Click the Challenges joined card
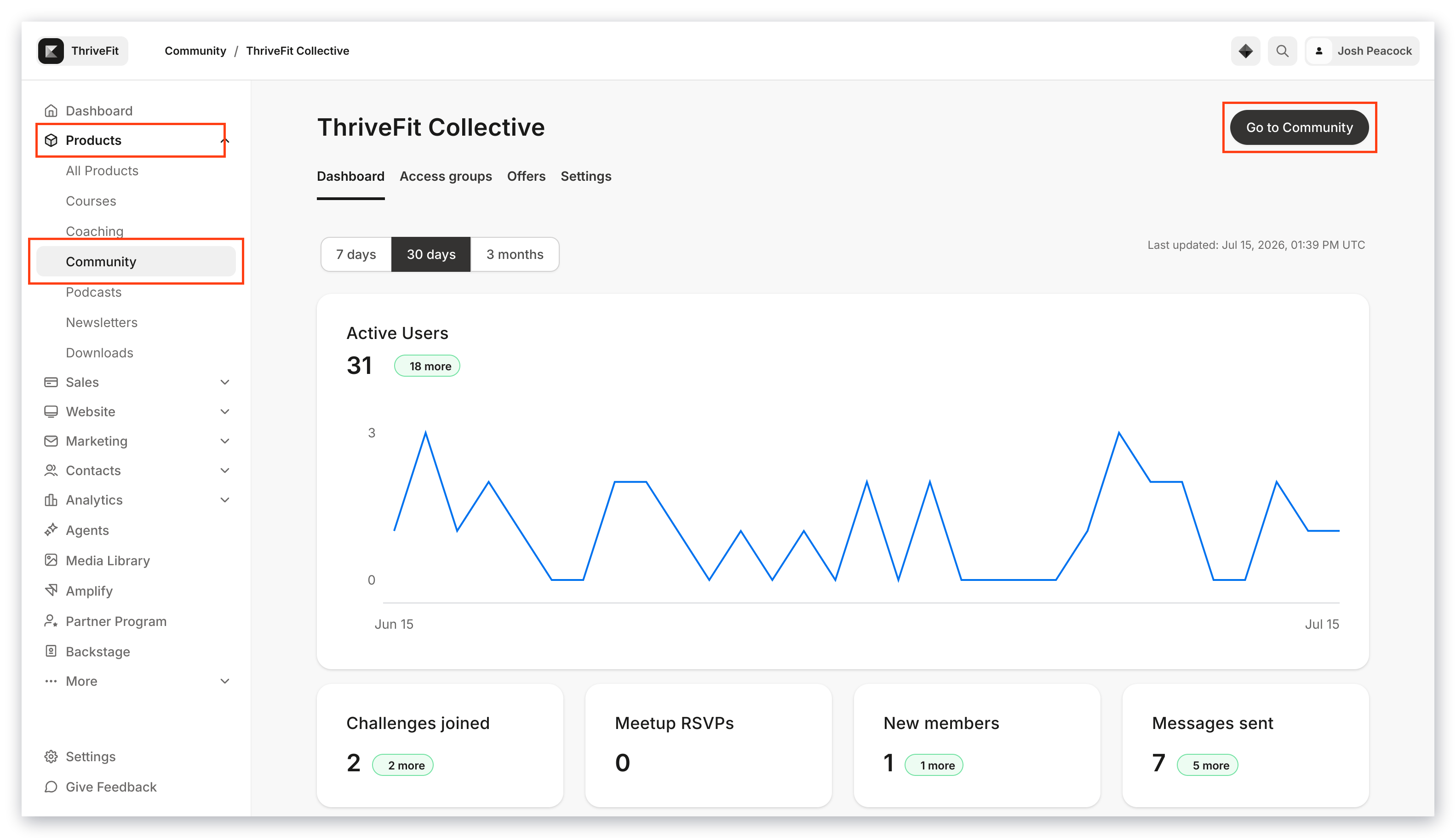The image size is (1456, 838). tap(440, 746)
